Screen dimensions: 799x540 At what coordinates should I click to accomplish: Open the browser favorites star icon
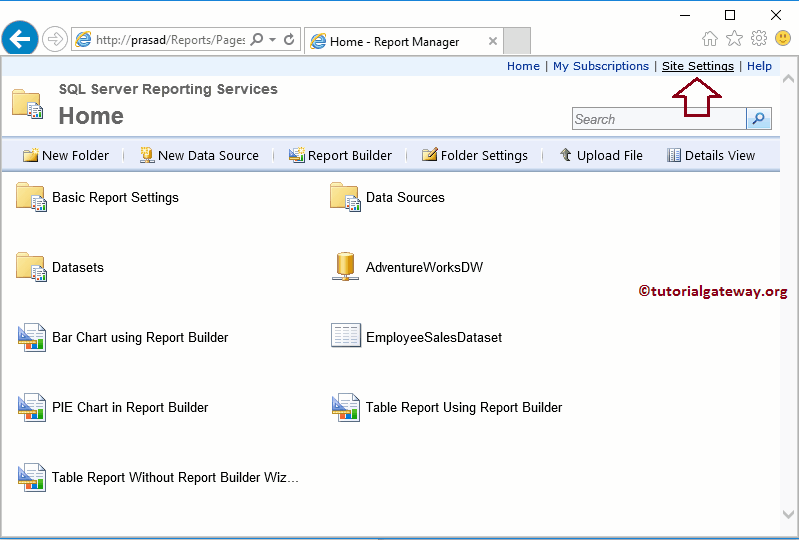pos(734,39)
